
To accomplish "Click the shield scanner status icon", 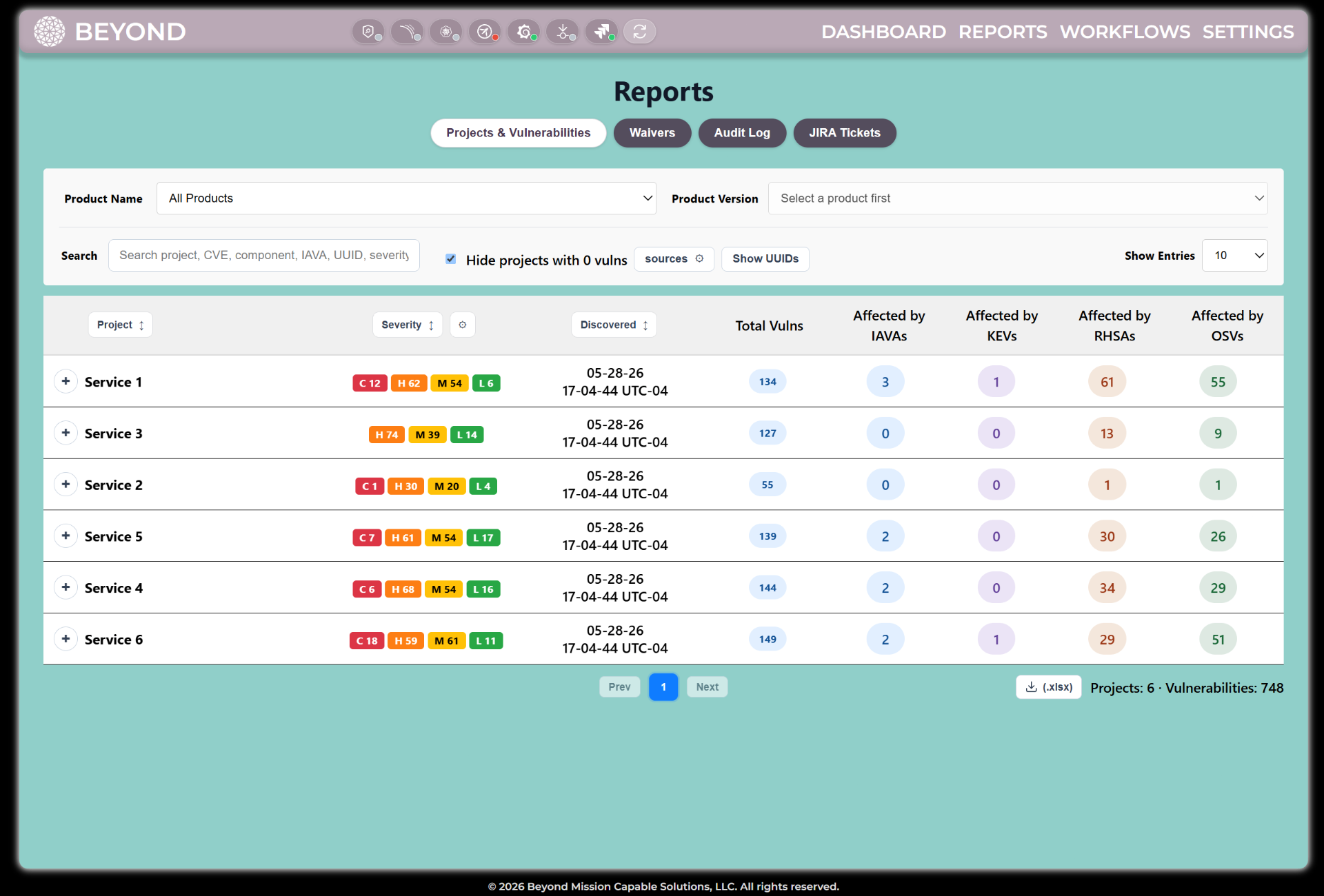I will pyautogui.click(x=368, y=32).
